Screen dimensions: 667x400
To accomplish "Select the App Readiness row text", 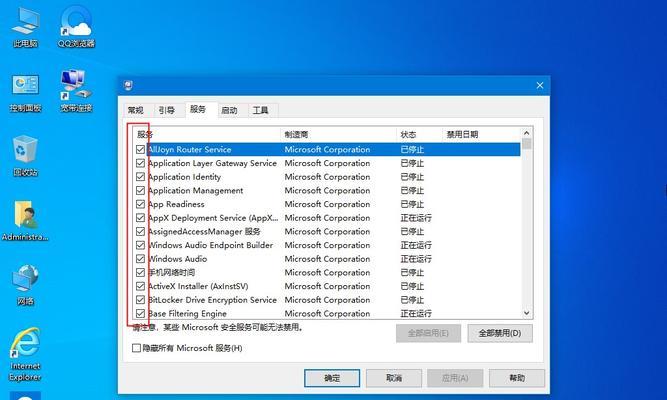I will [176, 204].
